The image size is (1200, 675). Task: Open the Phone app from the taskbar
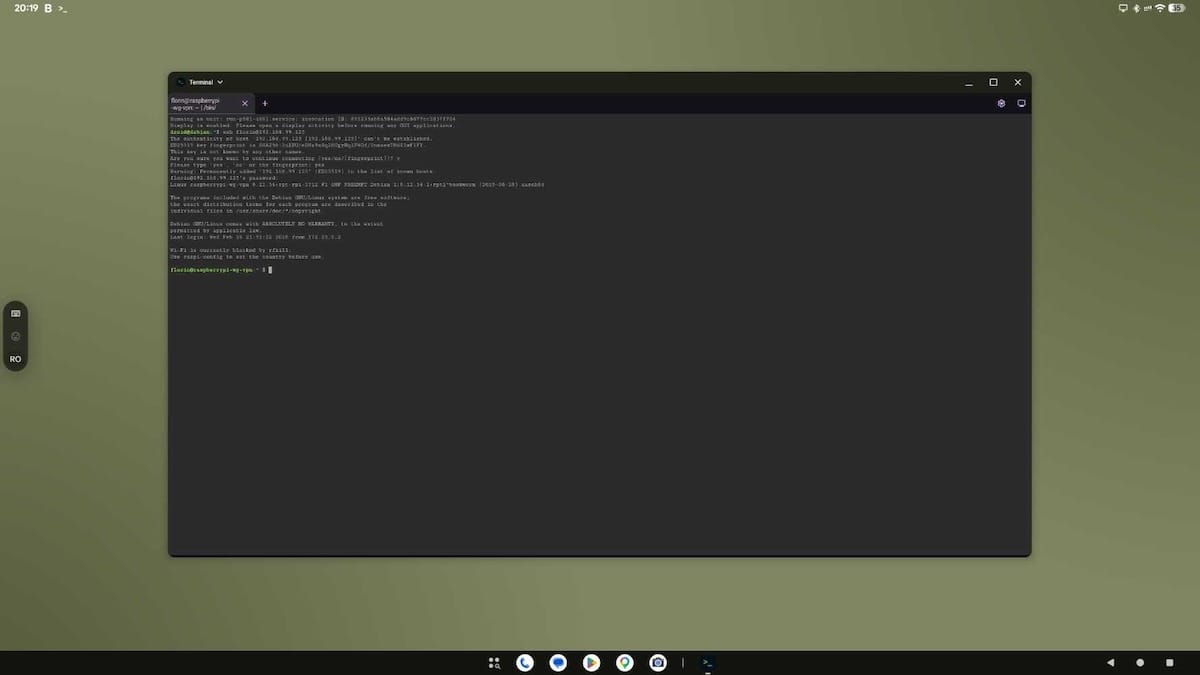525,662
